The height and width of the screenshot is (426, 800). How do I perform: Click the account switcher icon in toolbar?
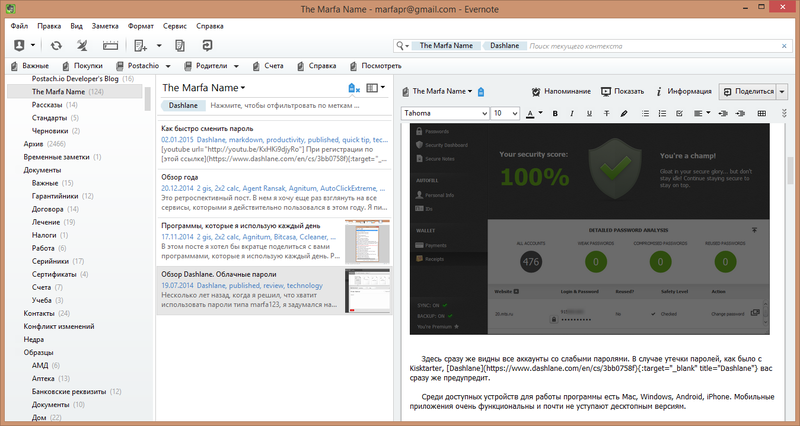click(x=19, y=45)
